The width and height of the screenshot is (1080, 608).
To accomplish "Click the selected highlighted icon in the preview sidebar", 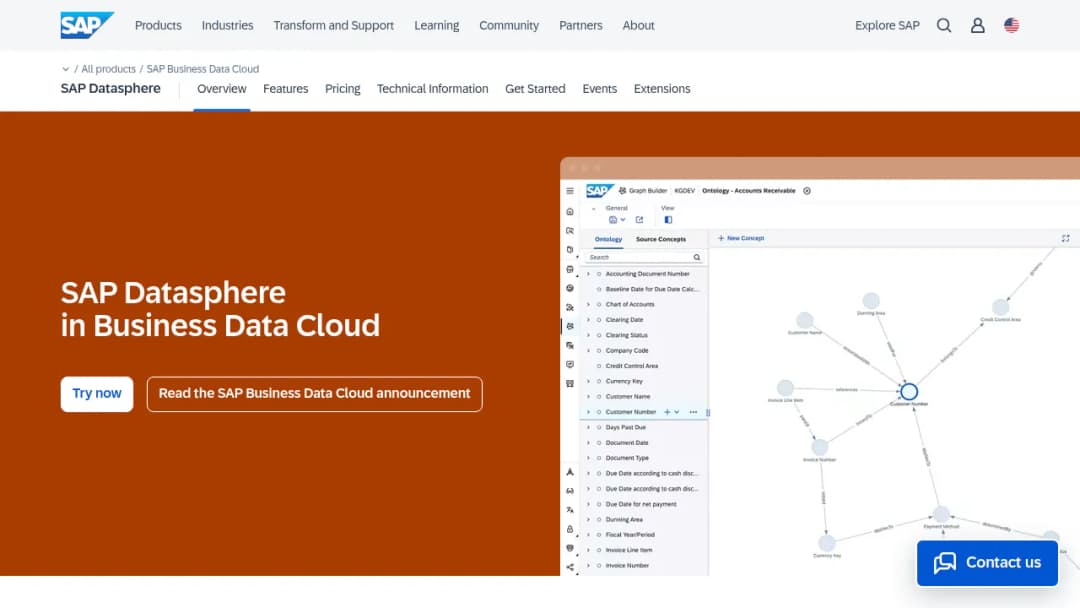I will (570, 326).
